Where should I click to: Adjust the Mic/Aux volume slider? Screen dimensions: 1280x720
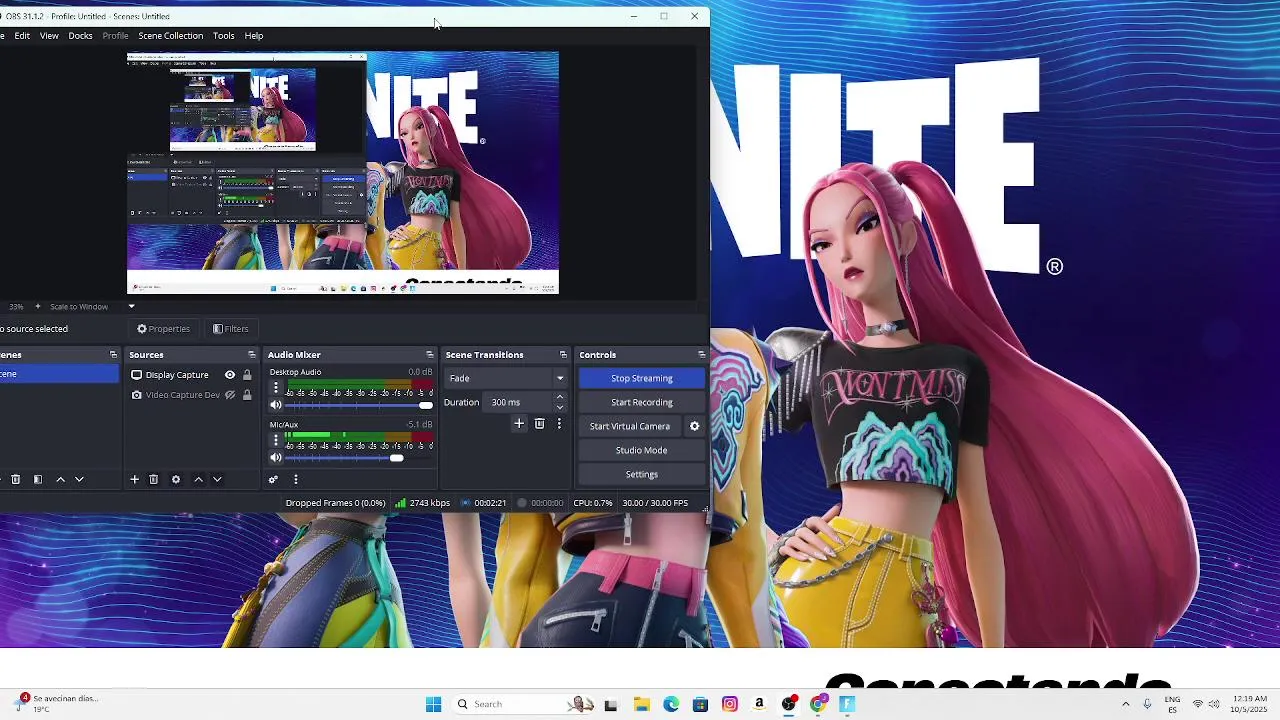tap(360, 458)
